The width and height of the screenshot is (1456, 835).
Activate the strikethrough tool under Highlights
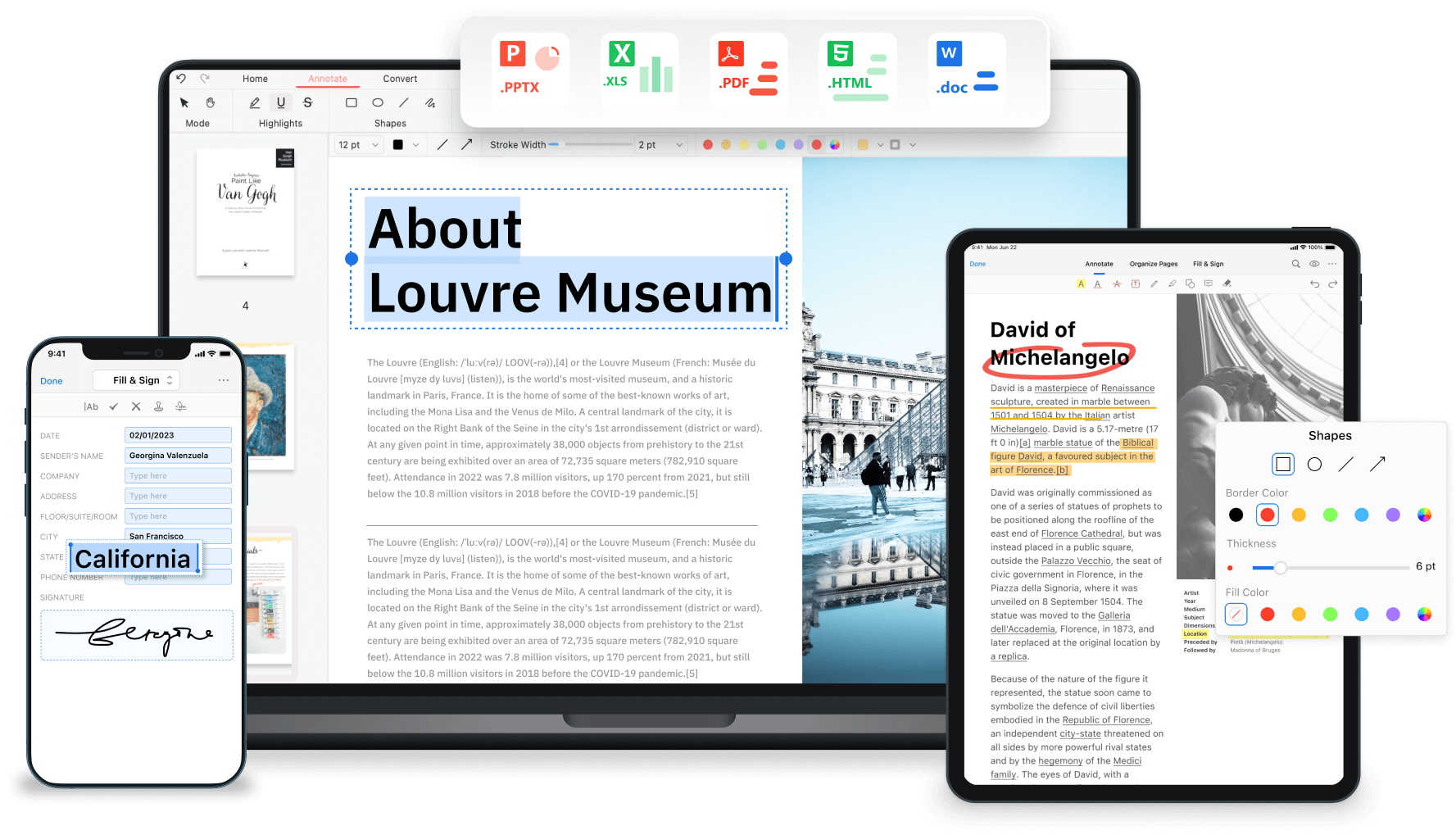(x=308, y=102)
